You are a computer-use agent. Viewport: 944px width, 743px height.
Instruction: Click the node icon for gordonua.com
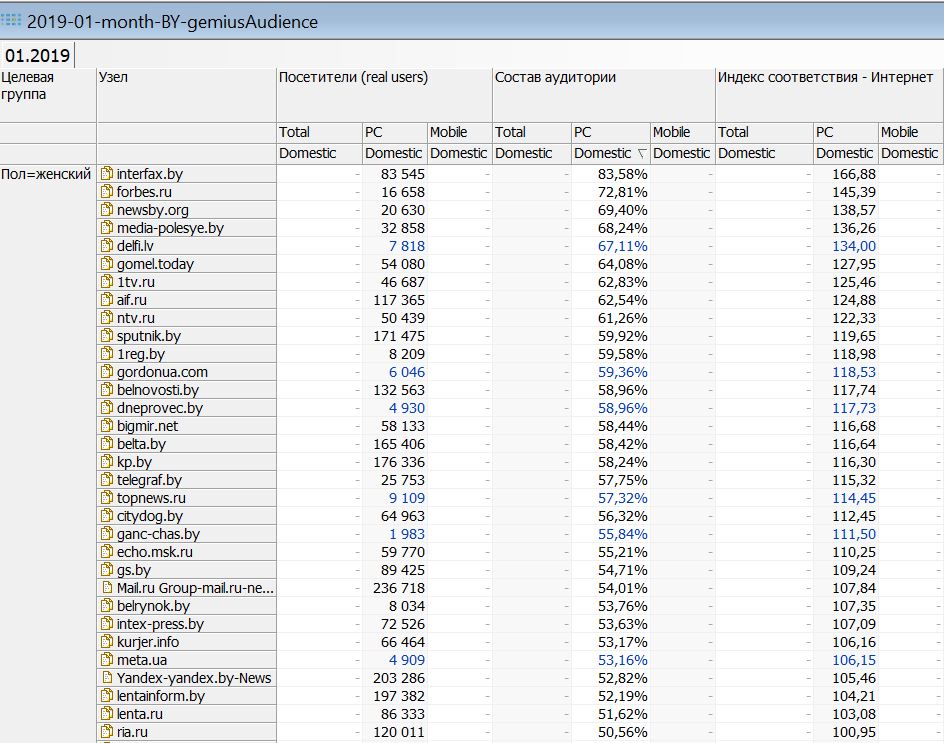tap(107, 372)
